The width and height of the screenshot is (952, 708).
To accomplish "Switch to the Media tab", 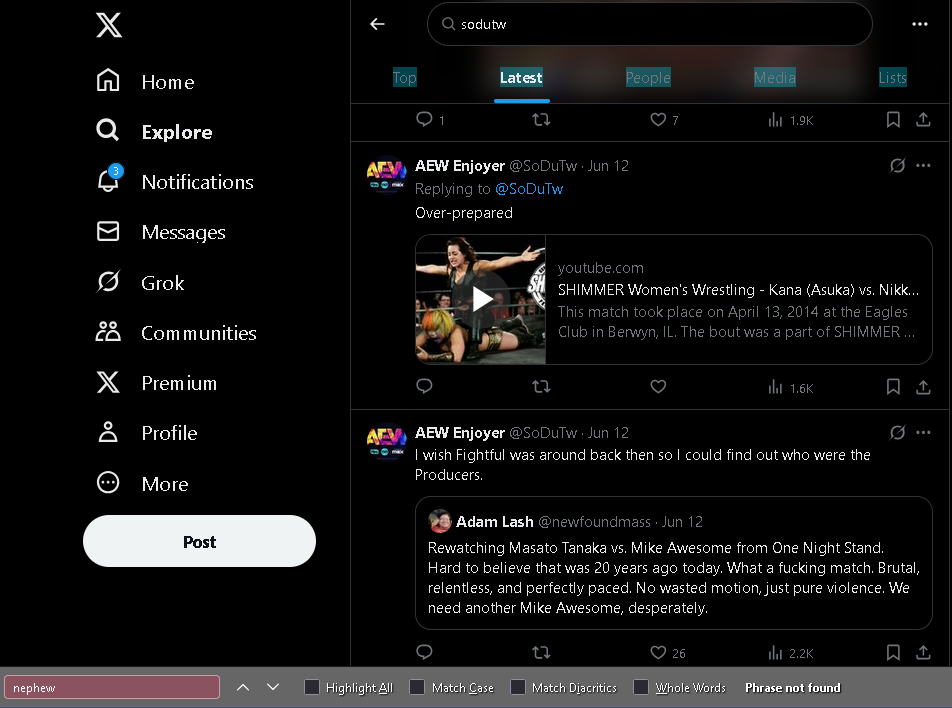I will [x=775, y=78].
